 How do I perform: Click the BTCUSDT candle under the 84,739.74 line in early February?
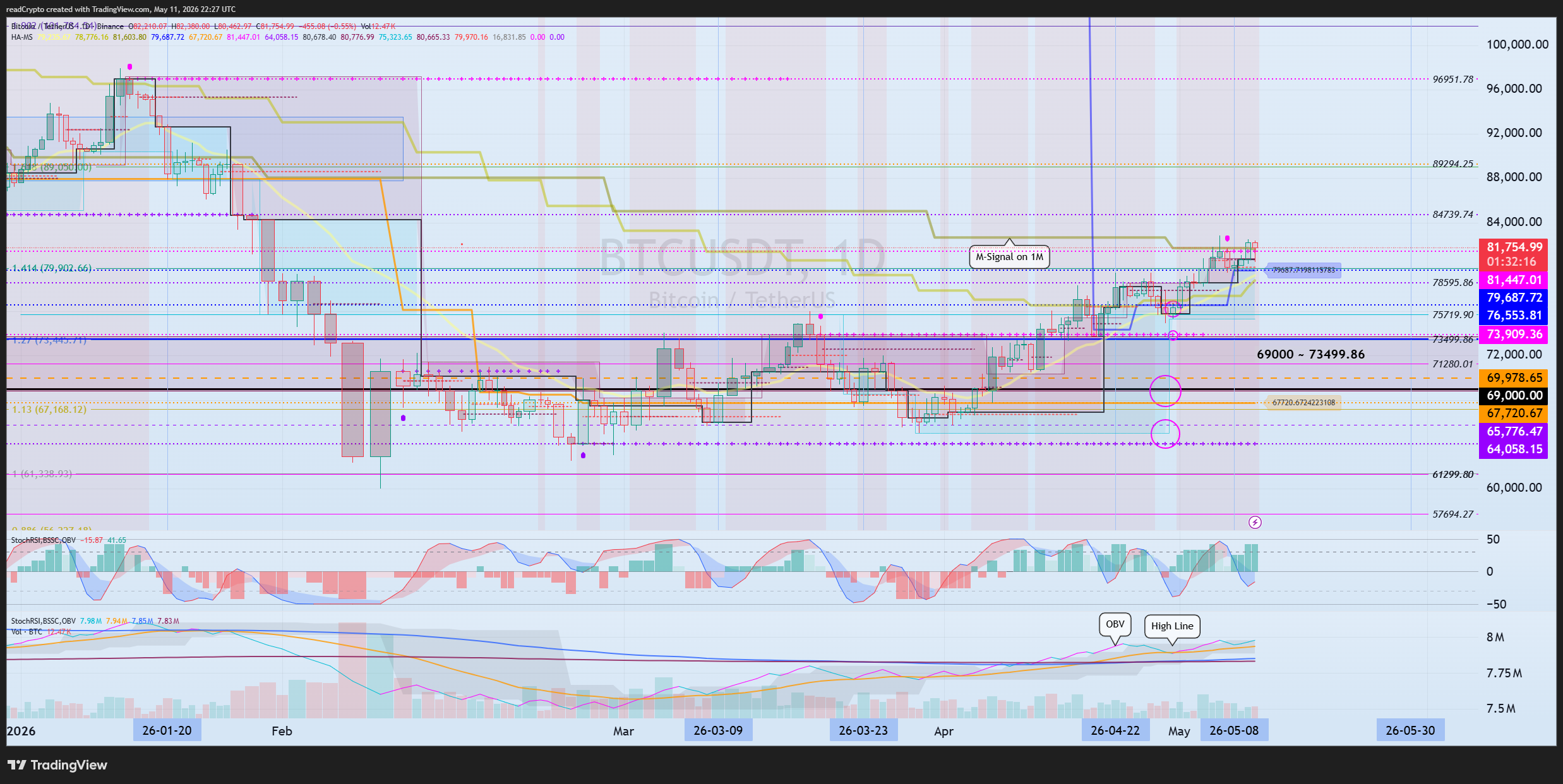point(268,250)
